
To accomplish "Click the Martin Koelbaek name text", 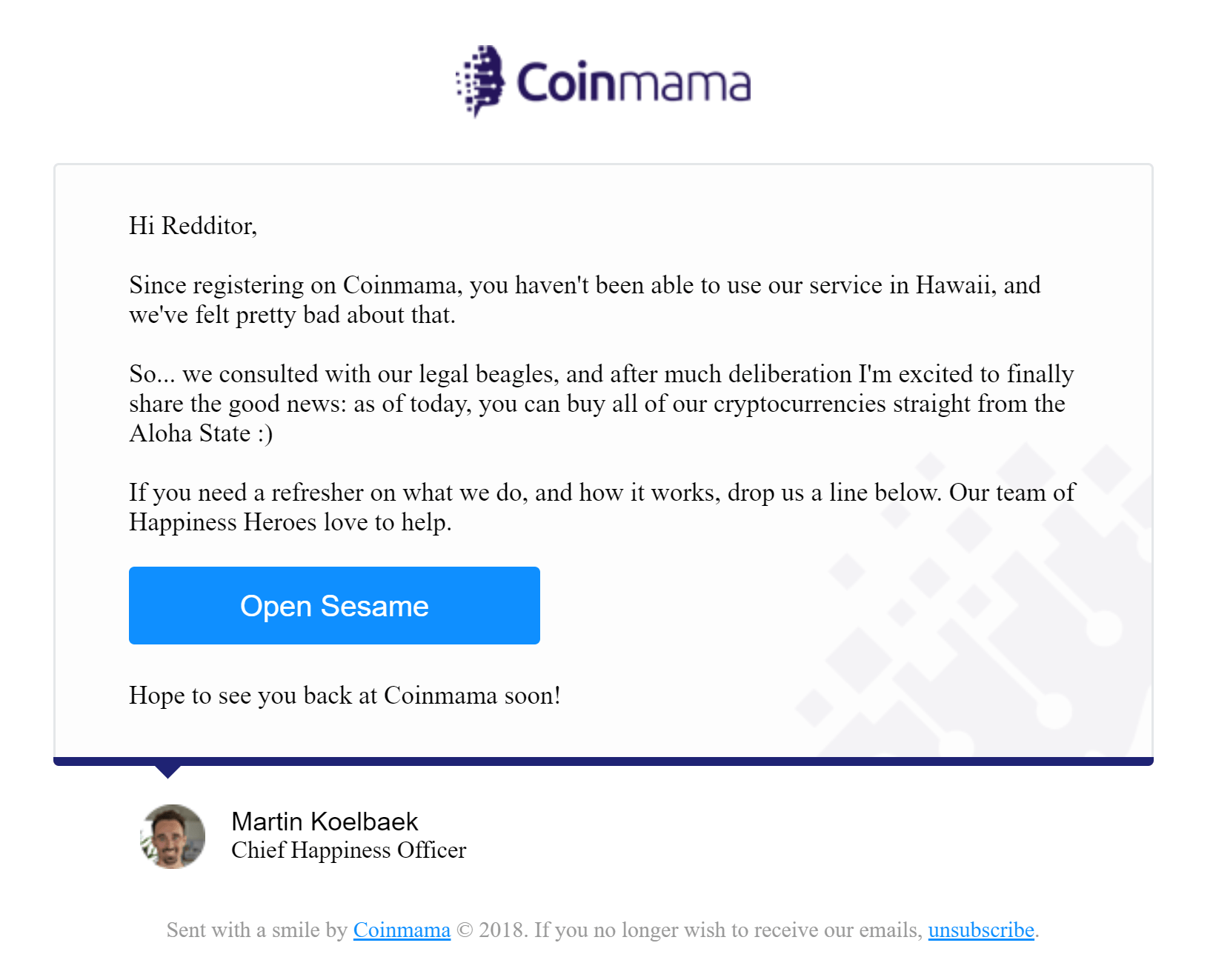I will [325, 821].
